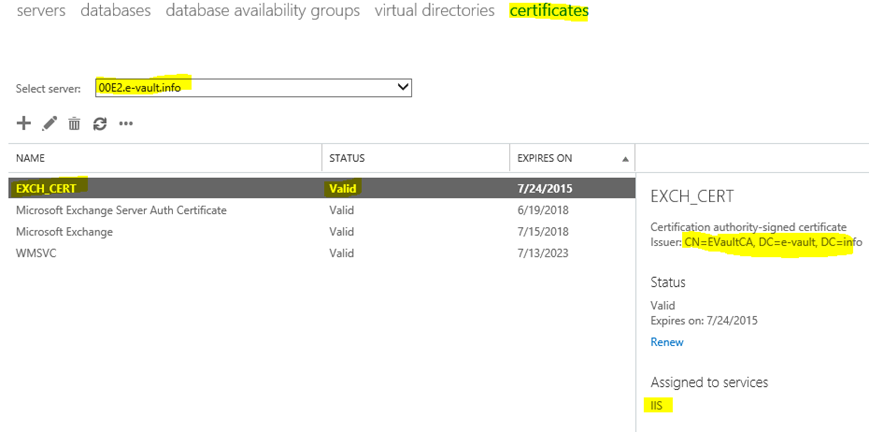Image resolution: width=869 pixels, height=432 pixels.
Task: Switch to the servers tab
Action: [x=41, y=11]
